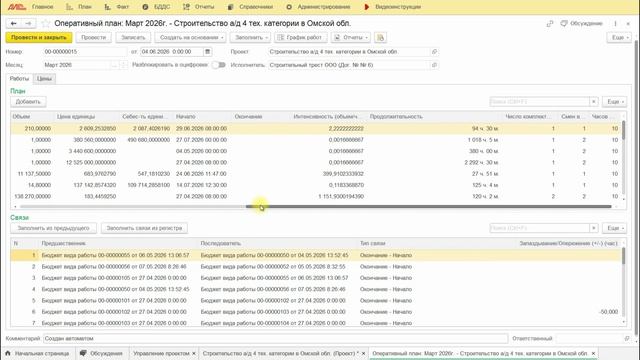Viewport: 640px width, 360px height.
Task: Open the Справочники menu
Action: [x=251, y=7]
